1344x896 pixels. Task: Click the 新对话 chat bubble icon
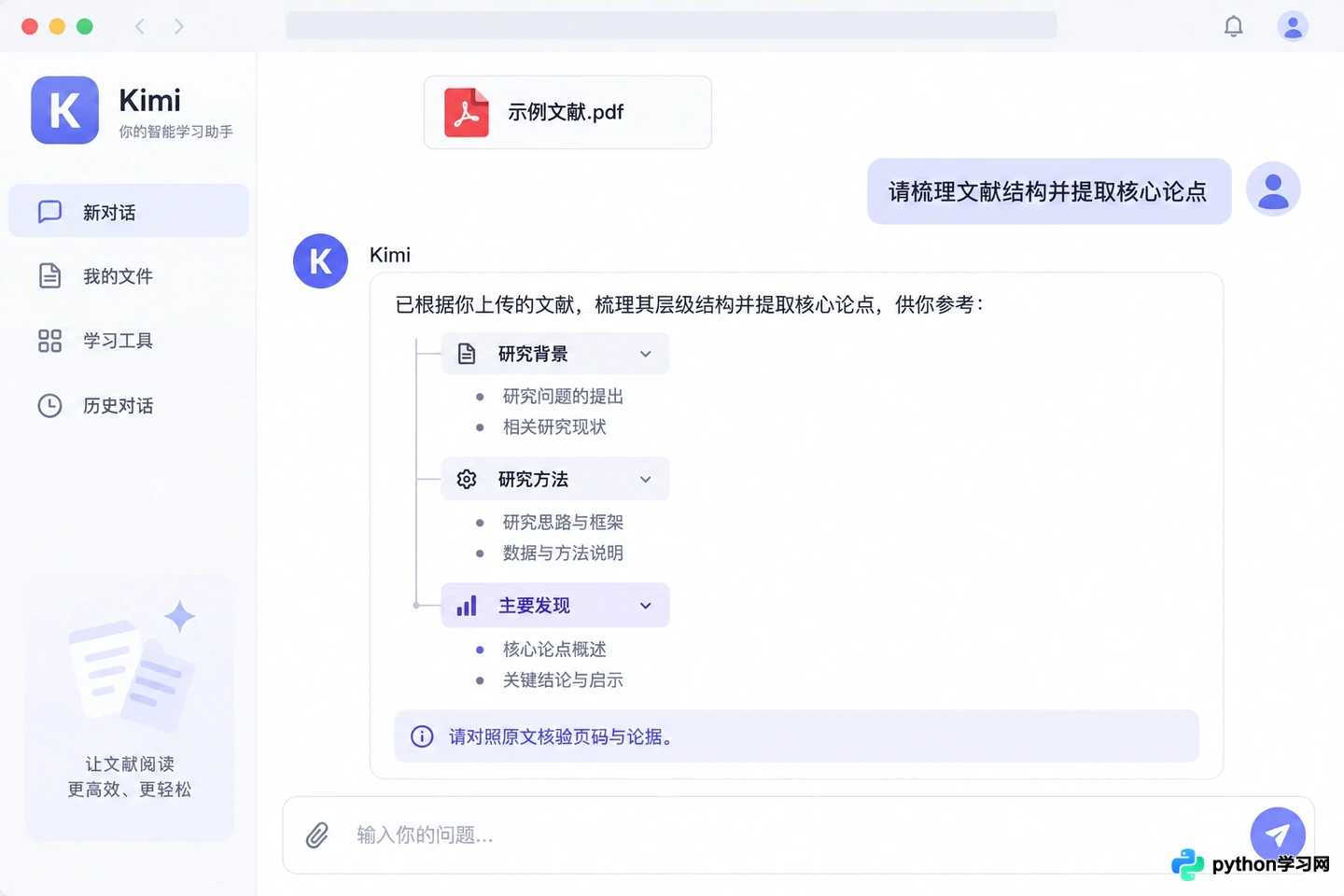coord(49,212)
